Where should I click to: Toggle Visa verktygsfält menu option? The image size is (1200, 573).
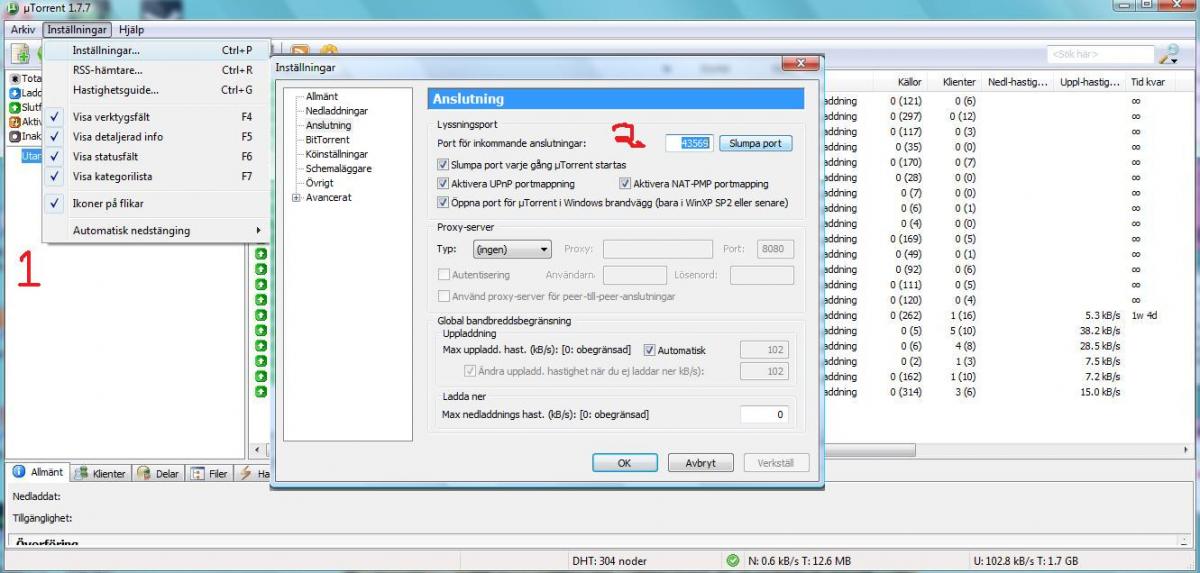(x=156, y=117)
